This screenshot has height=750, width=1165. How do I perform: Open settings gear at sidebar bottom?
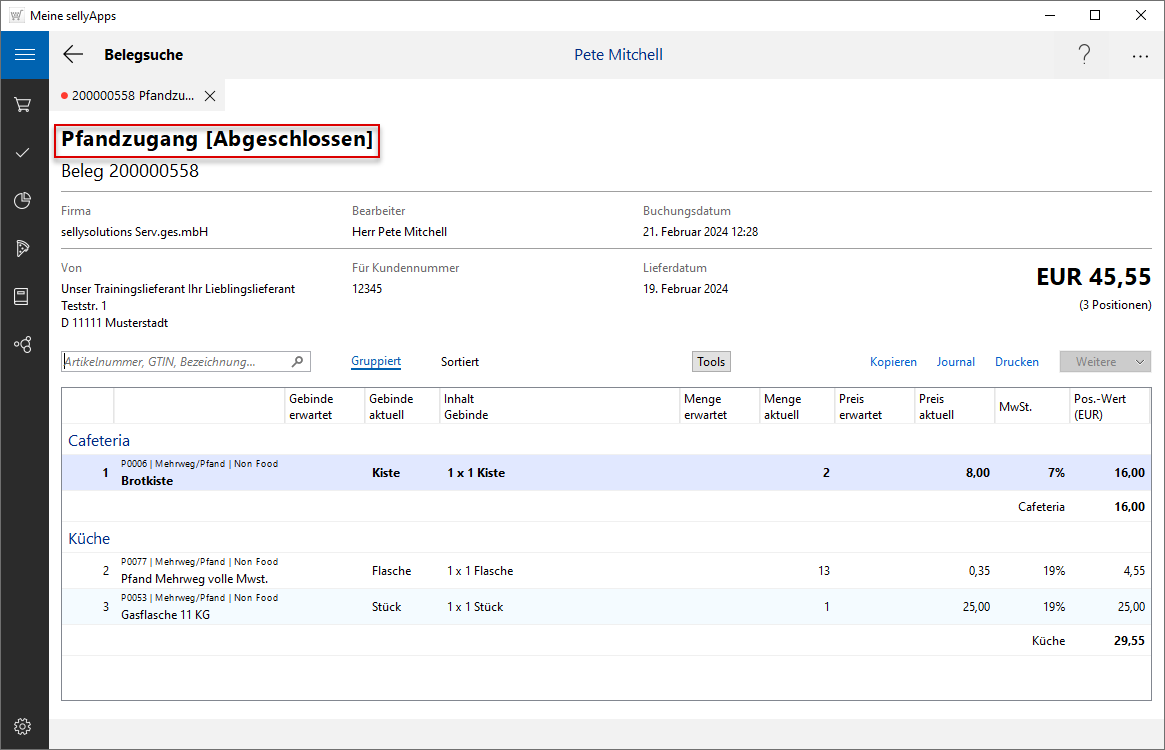pyautogui.click(x=24, y=726)
